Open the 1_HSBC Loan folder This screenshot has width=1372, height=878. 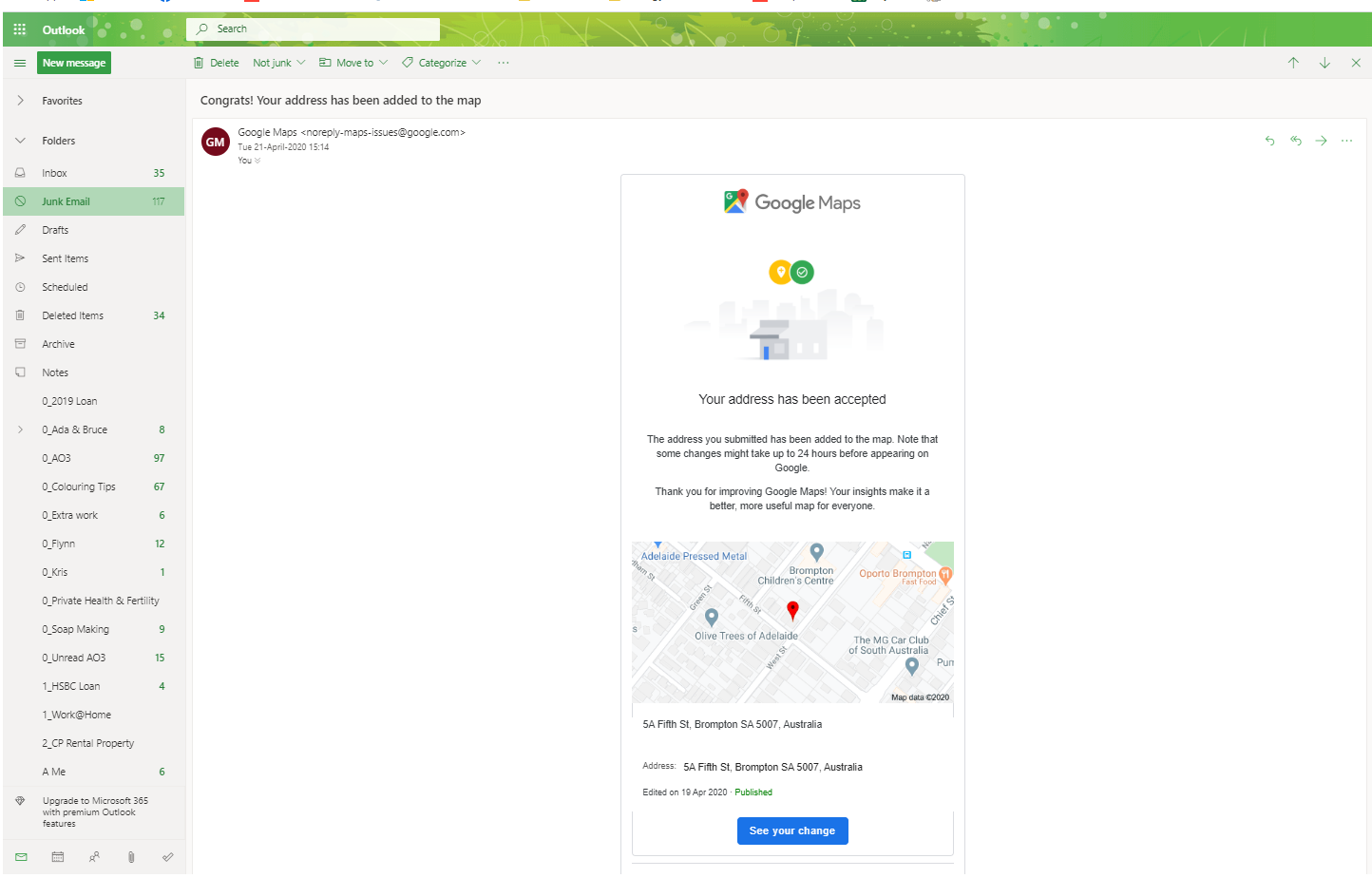click(x=94, y=686)
